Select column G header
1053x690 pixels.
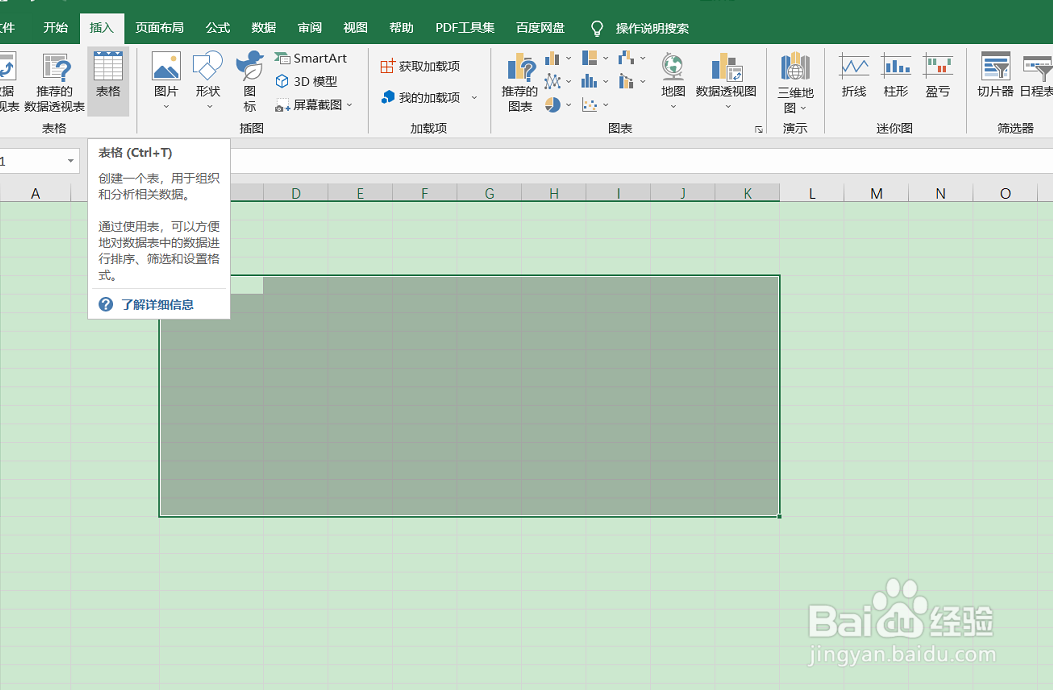pos(490,193)
